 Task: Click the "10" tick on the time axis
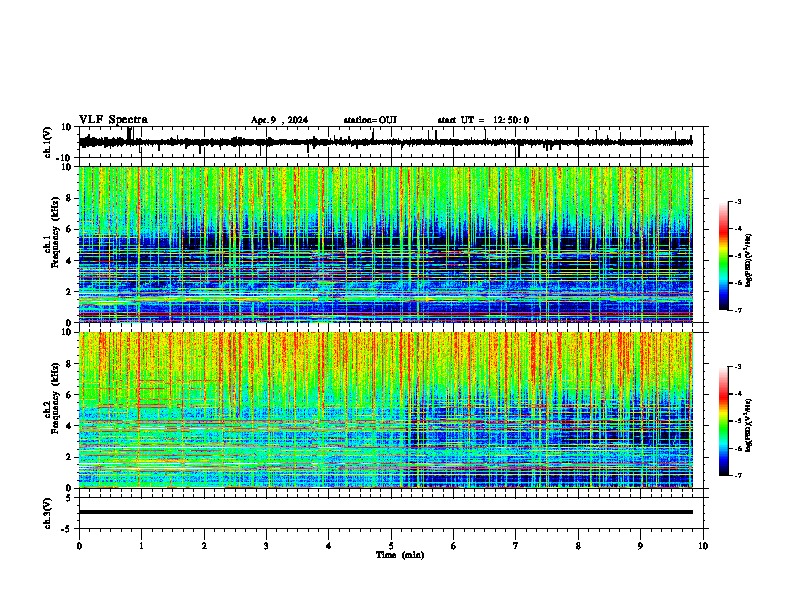click(x=703, y=546)
